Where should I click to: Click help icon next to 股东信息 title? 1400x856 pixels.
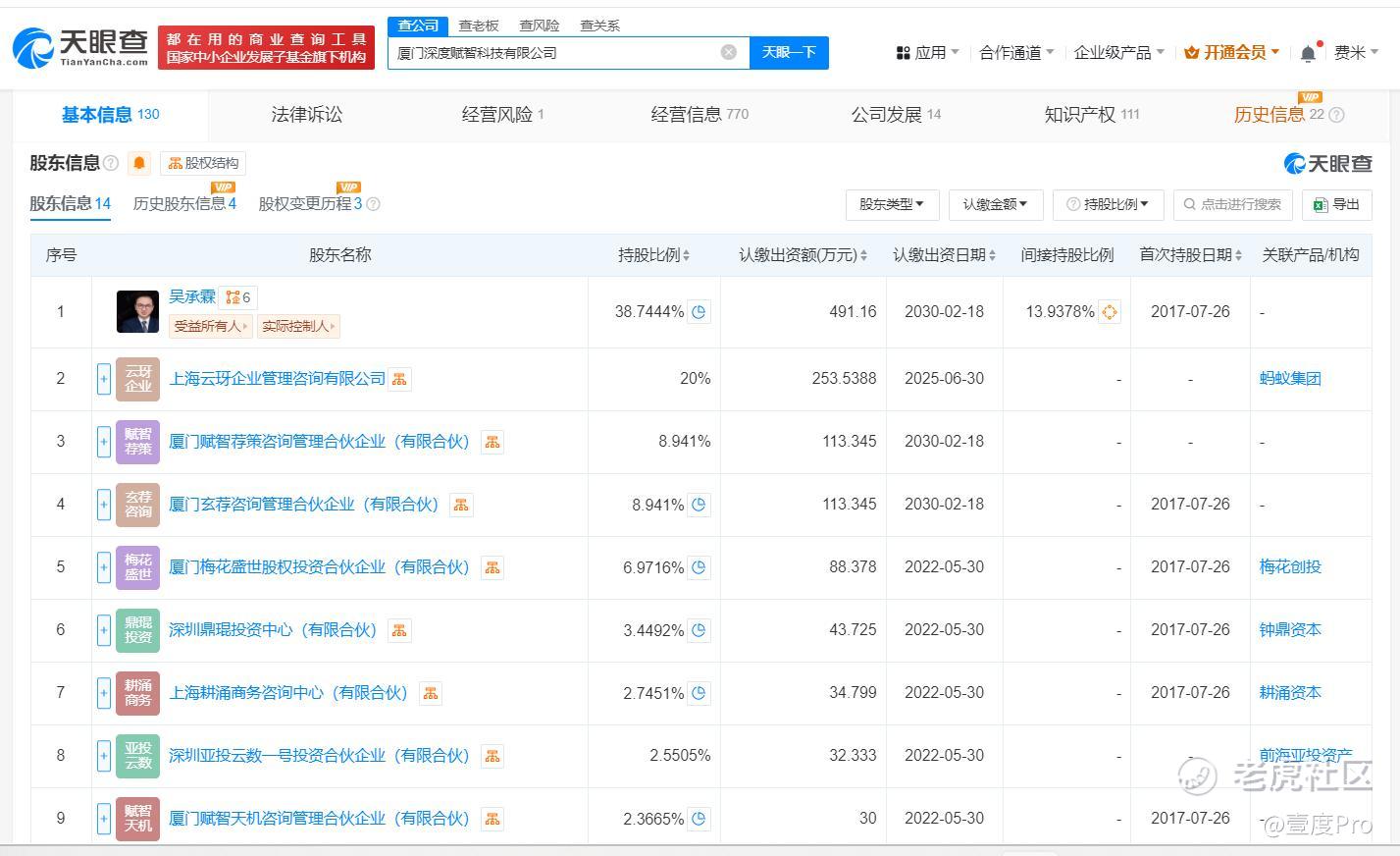111,163
